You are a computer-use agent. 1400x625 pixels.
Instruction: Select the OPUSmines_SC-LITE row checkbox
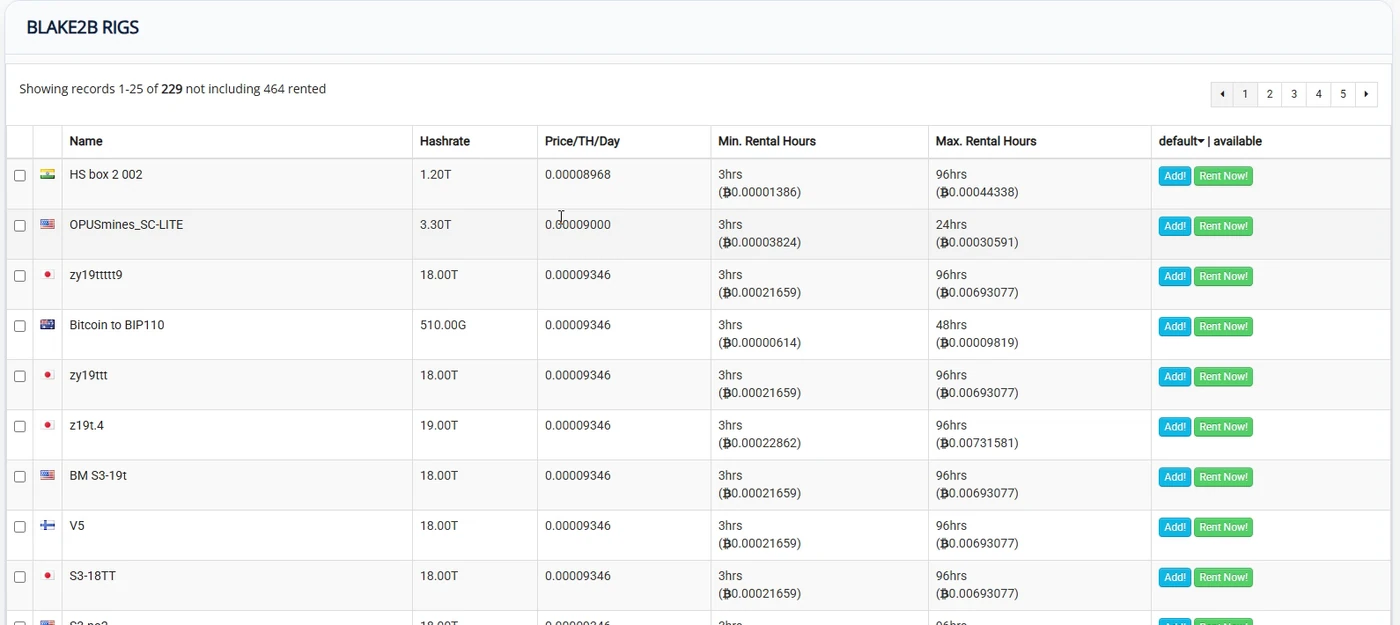pyautogui.click(x=20, y=226)
